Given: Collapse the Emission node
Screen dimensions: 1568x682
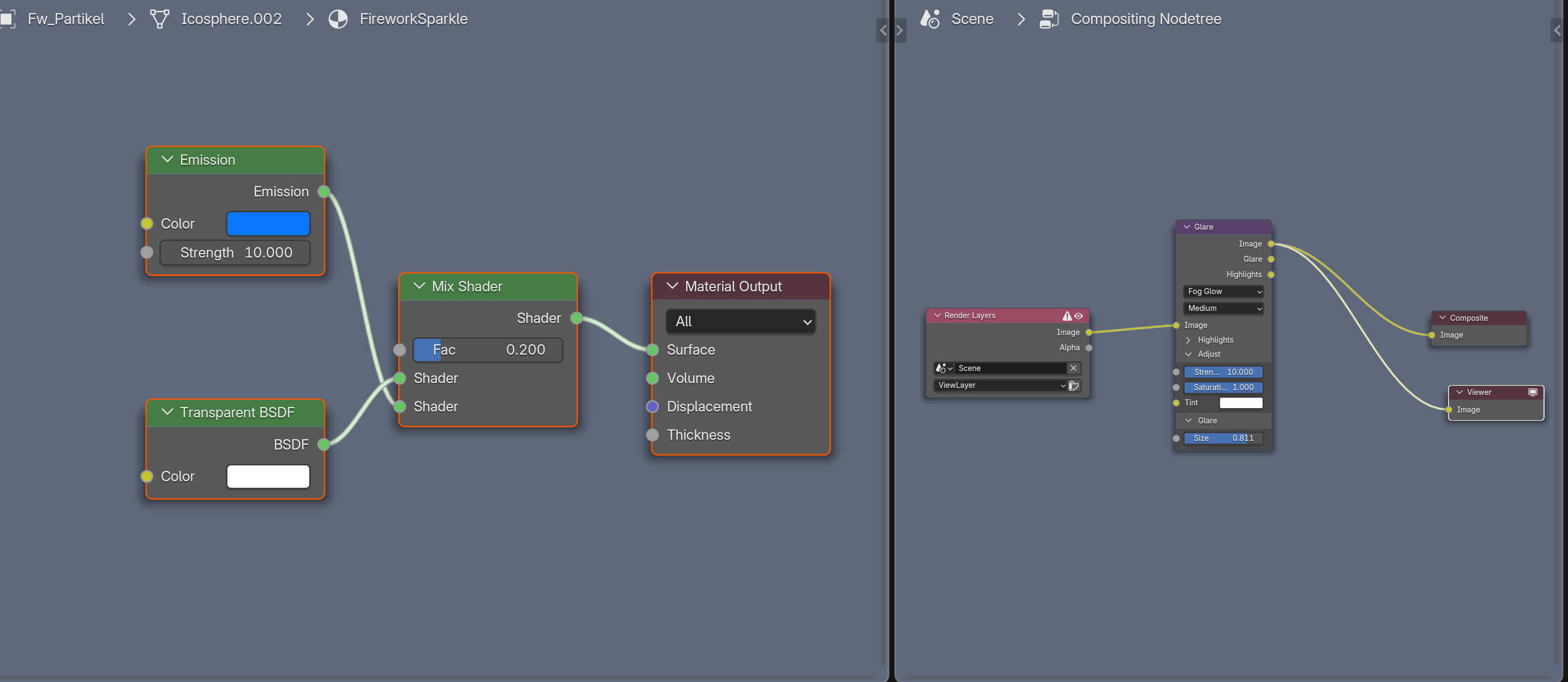Looking at the screenshot, I should pos(167,159).
